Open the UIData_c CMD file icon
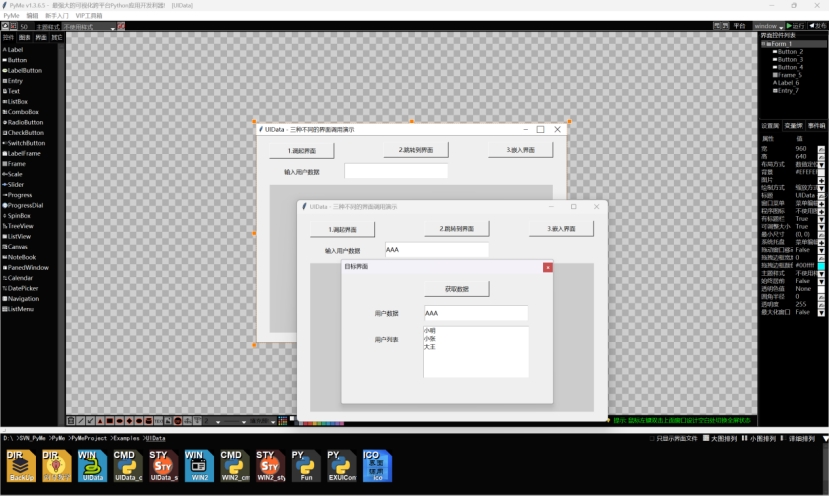 pos(128,466)
